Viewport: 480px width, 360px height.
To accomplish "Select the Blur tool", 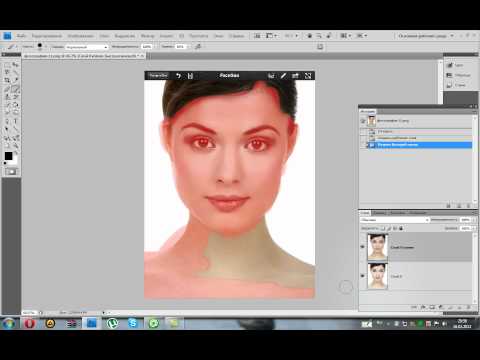I will (x=7, y=113).
